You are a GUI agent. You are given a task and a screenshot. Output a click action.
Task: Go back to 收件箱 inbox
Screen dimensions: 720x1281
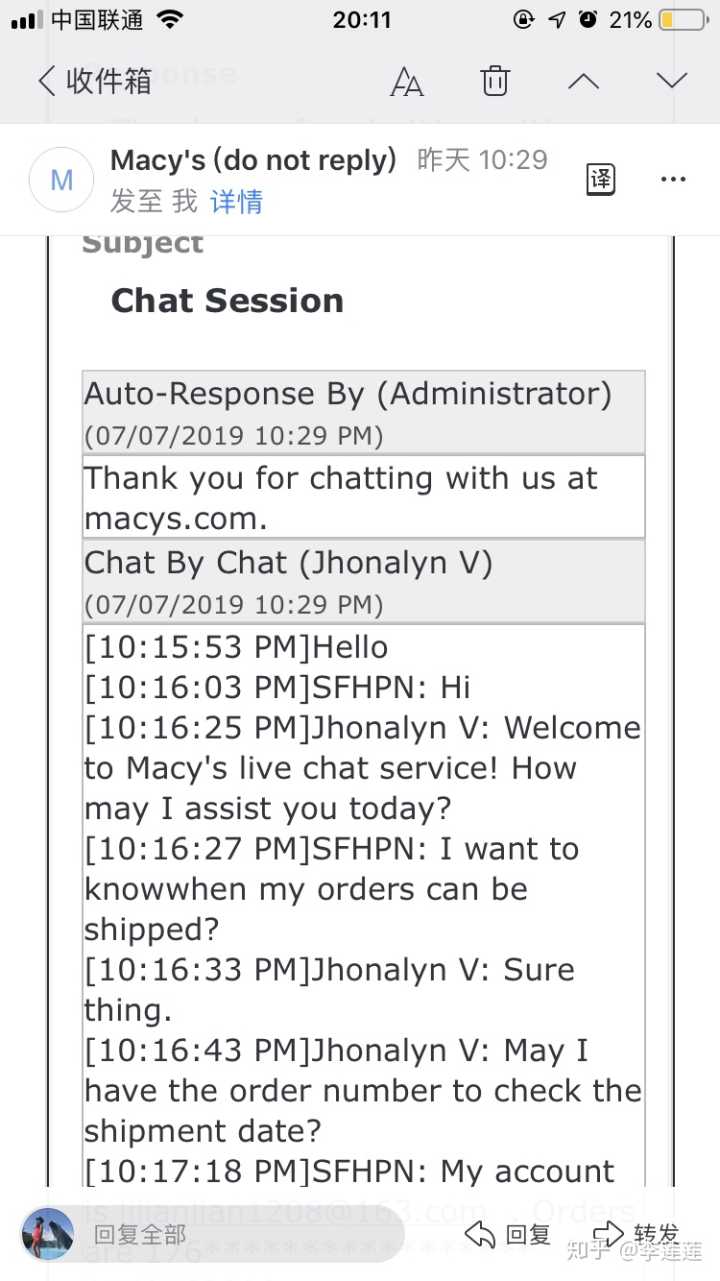(x=94, y=81)
